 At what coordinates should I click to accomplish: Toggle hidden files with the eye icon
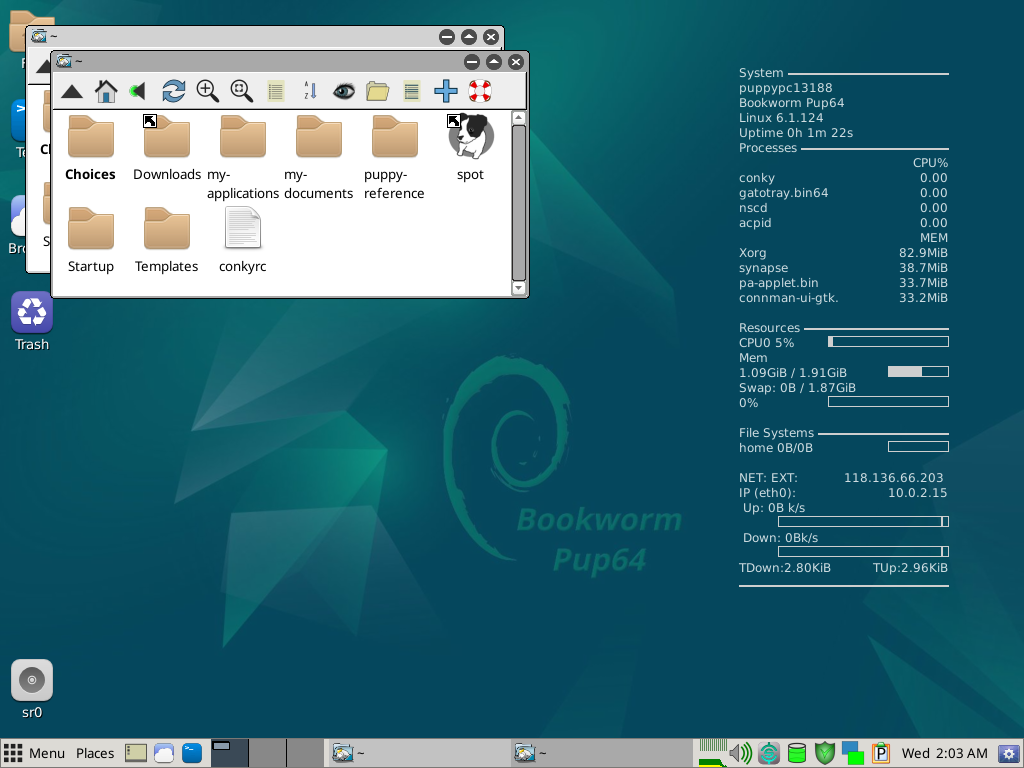click(x=344, y=91)
